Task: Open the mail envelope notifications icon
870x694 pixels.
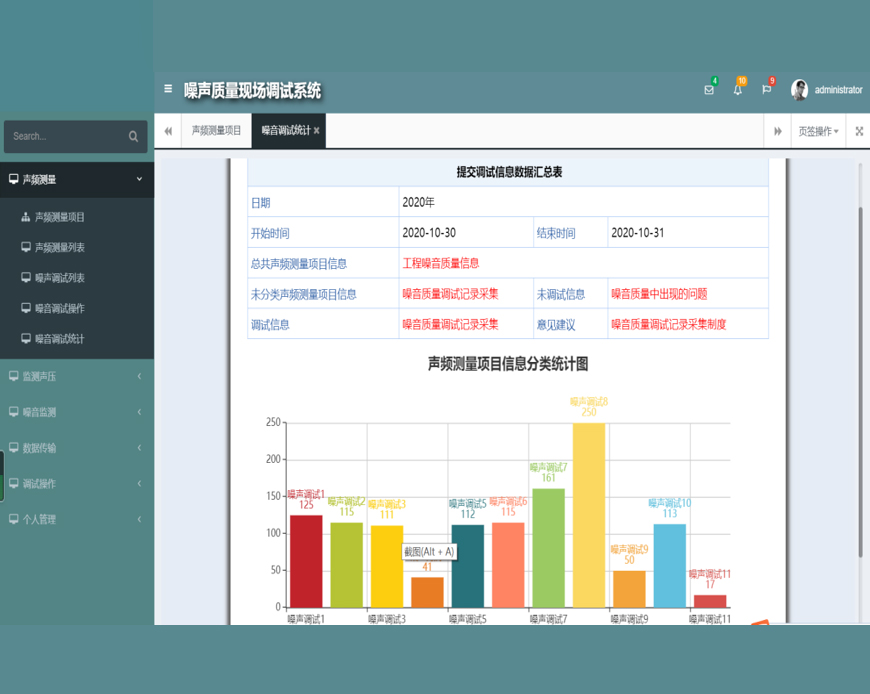Action: (x=709, y=90)
